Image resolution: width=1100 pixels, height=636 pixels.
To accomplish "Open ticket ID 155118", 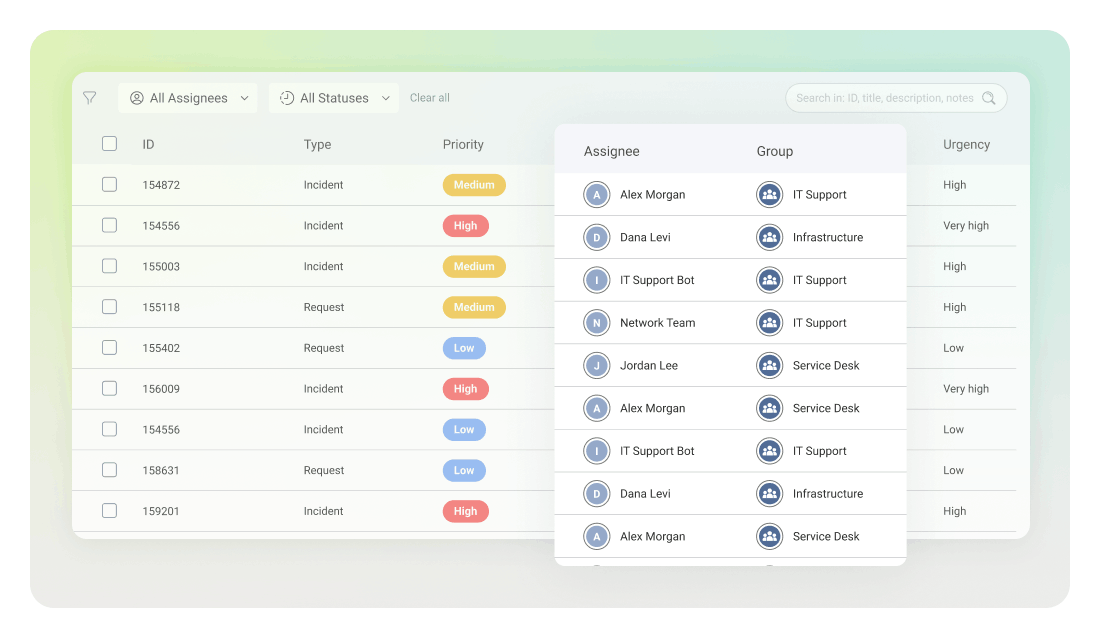I will pos(161,308).
